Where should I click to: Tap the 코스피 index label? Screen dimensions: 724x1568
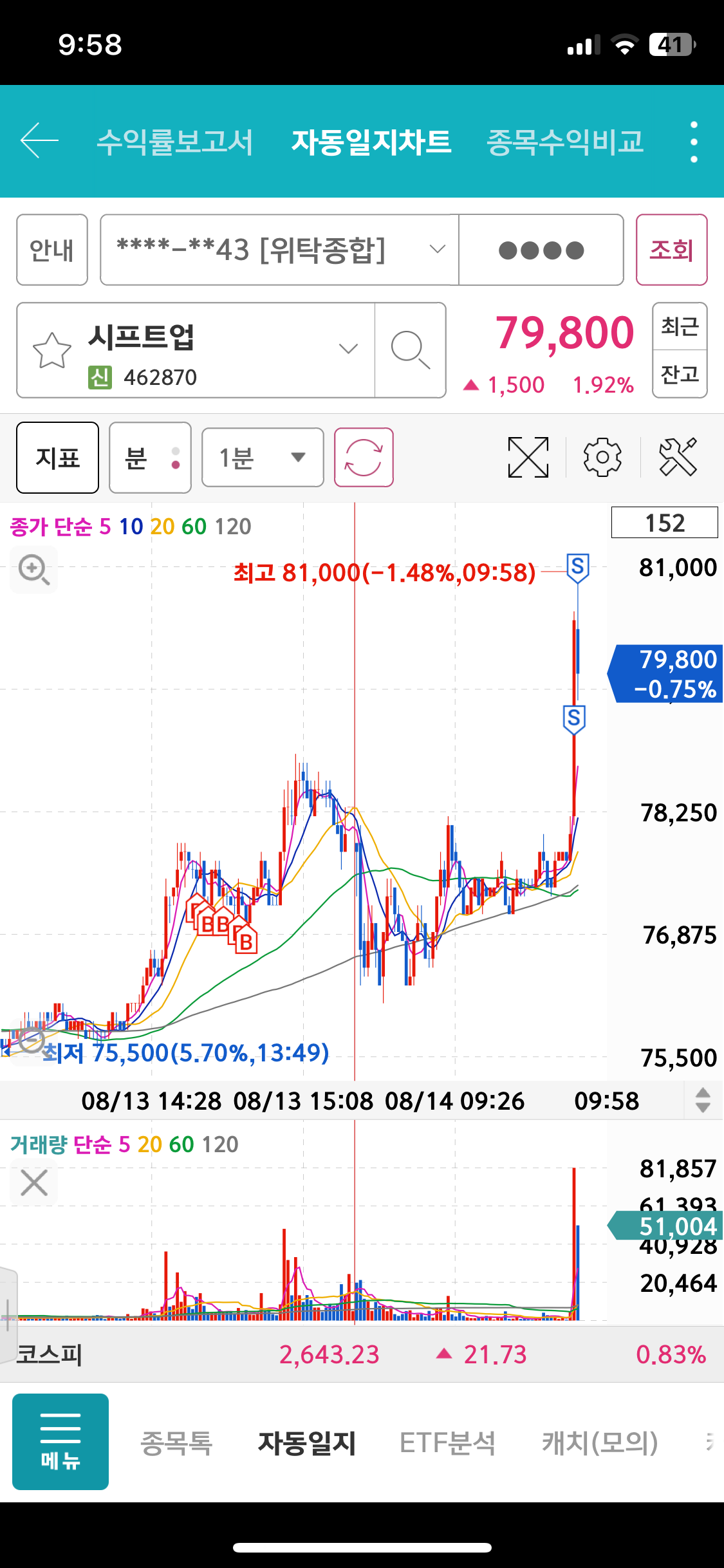click(x=49, y=1355)
